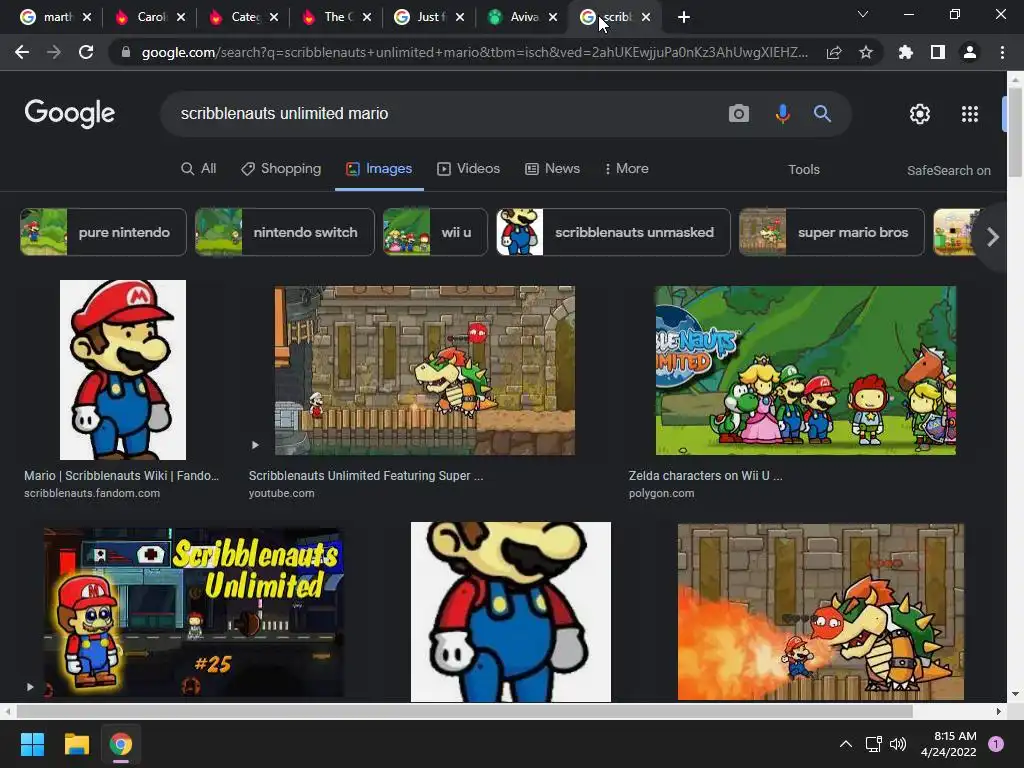Image resolution: width=1024 pixels, height=768 pixels.
Task: Filter by nintendo switch chip
Action: click(285, 232)
